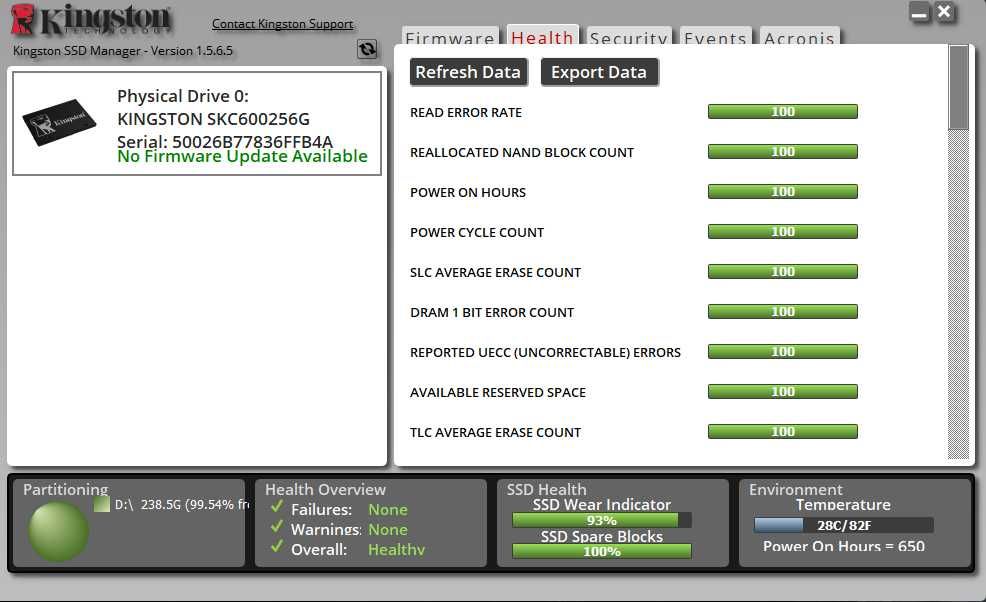986x602 pixels.
Task: Click the Kingston logo
Action: tap(91, 20)
